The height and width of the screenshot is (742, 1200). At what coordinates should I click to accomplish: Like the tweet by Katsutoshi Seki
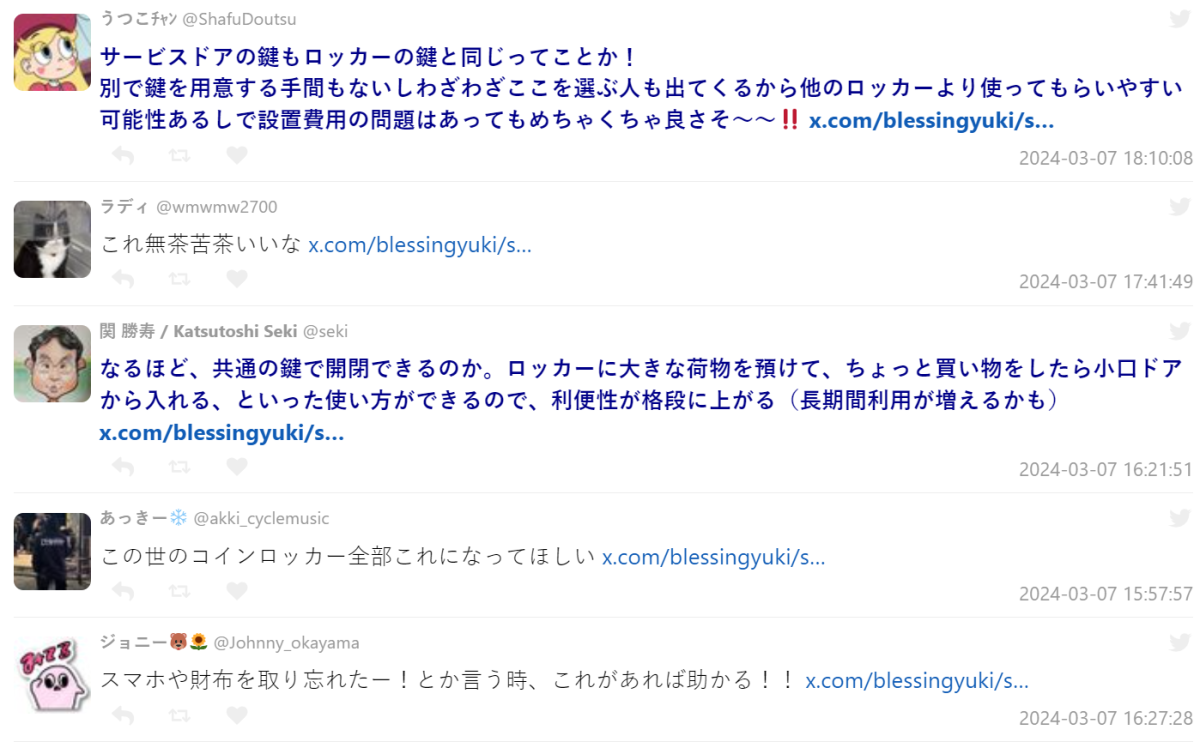click(x=236, y=466)
